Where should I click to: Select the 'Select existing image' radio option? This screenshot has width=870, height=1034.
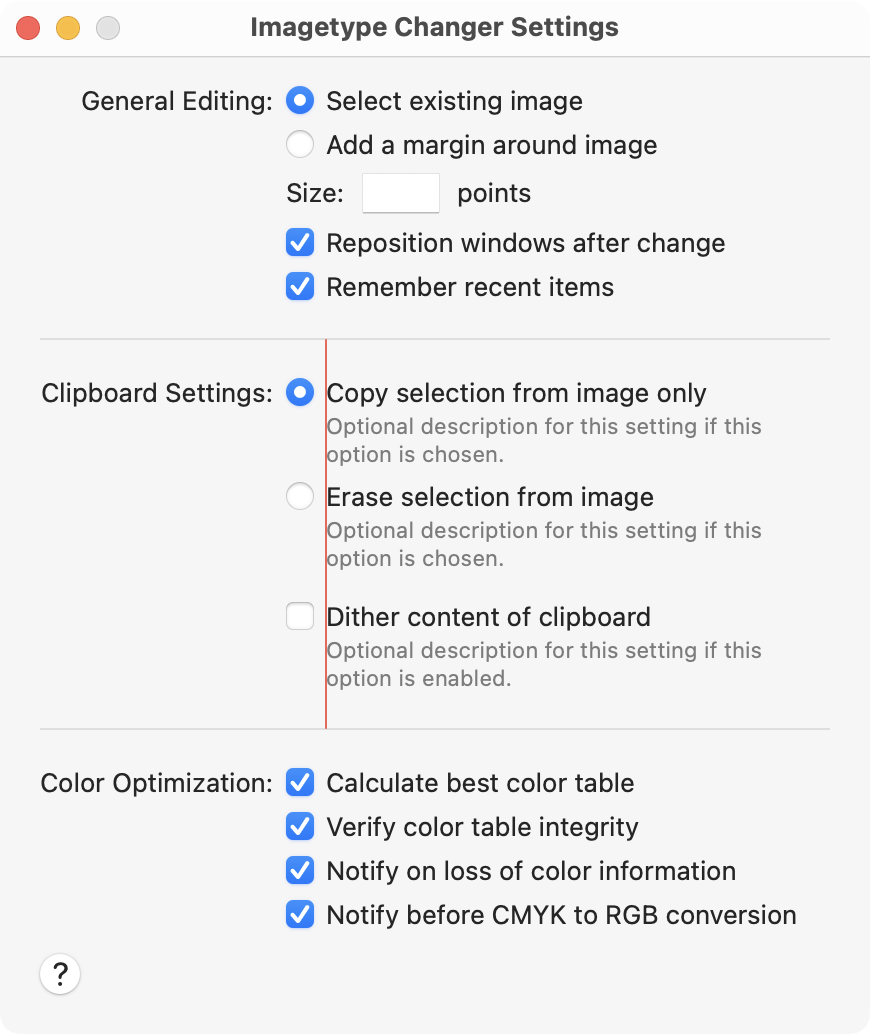tap(300, 101)
